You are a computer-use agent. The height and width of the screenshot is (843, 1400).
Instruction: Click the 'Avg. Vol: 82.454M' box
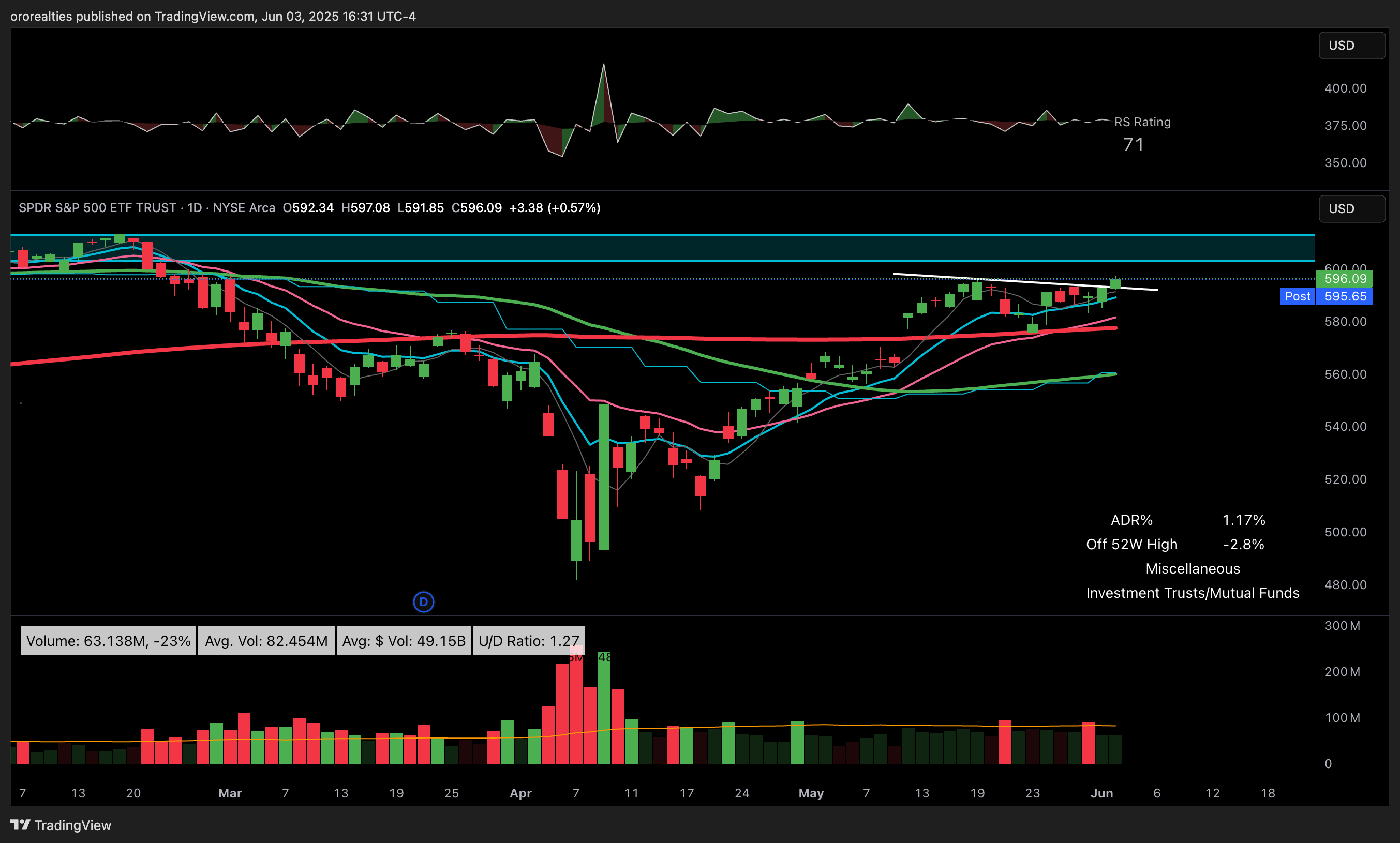pyautogui.click(x=266, y=641)
